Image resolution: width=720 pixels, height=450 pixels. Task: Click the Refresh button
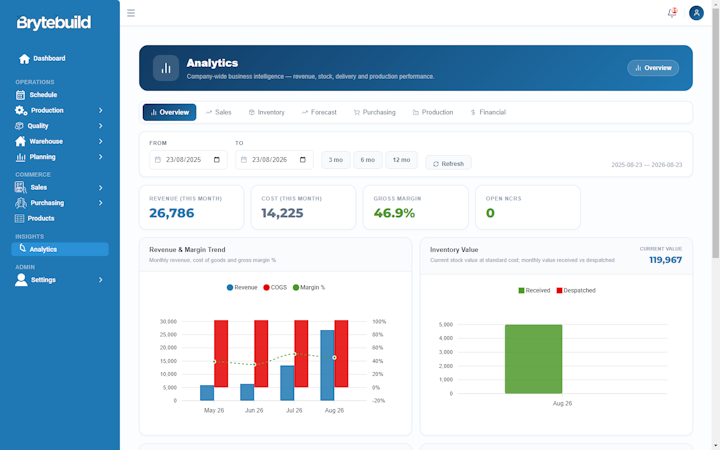(448, 163)
